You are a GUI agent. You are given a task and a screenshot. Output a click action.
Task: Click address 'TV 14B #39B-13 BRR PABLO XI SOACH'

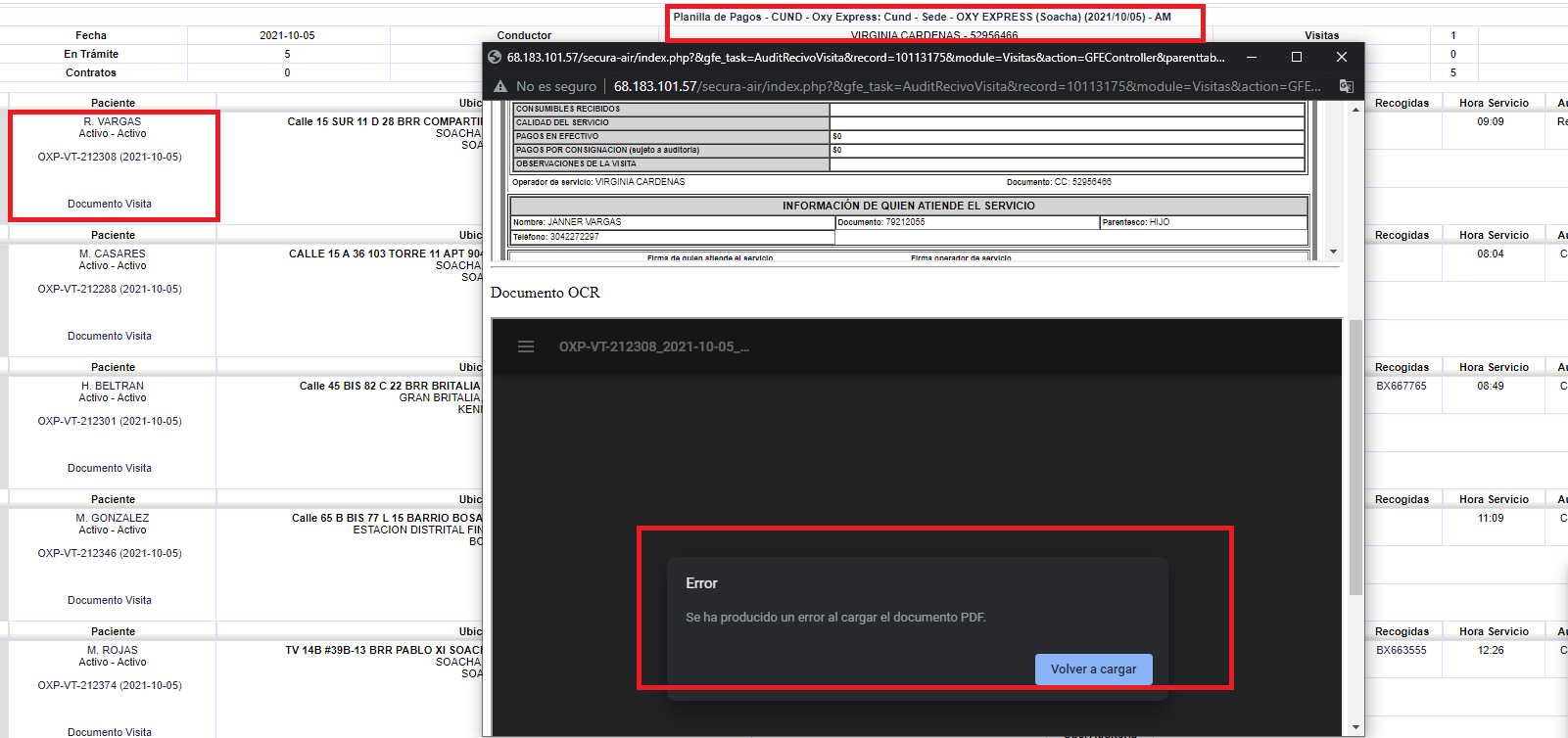(x=384, y=650)
